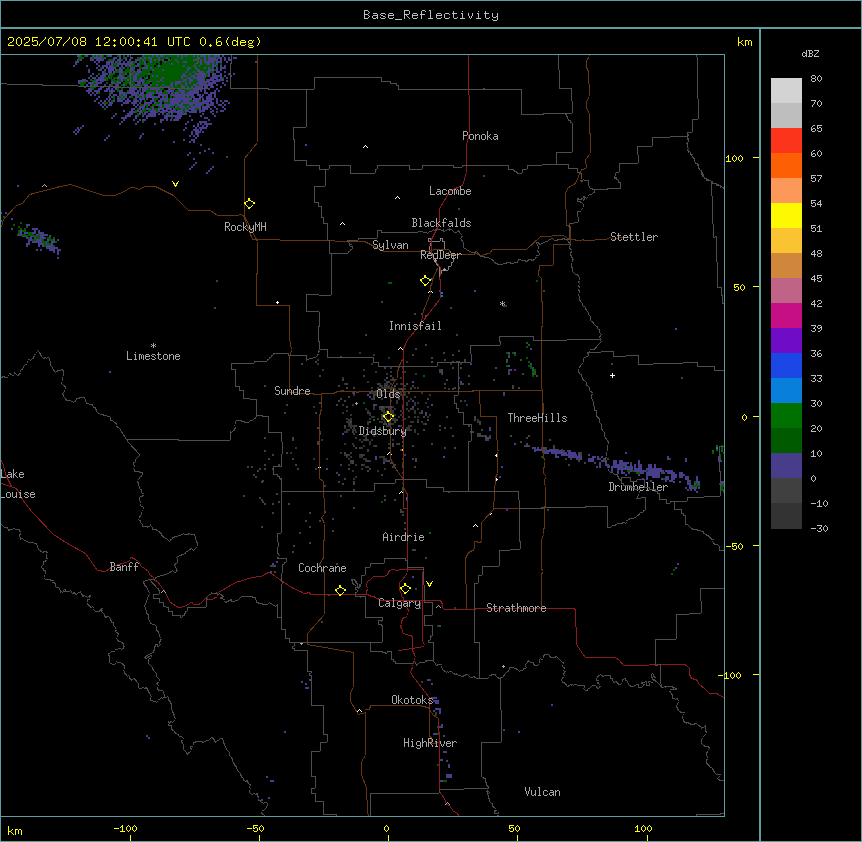Click the Vulcan label

[x=542, y=792]
